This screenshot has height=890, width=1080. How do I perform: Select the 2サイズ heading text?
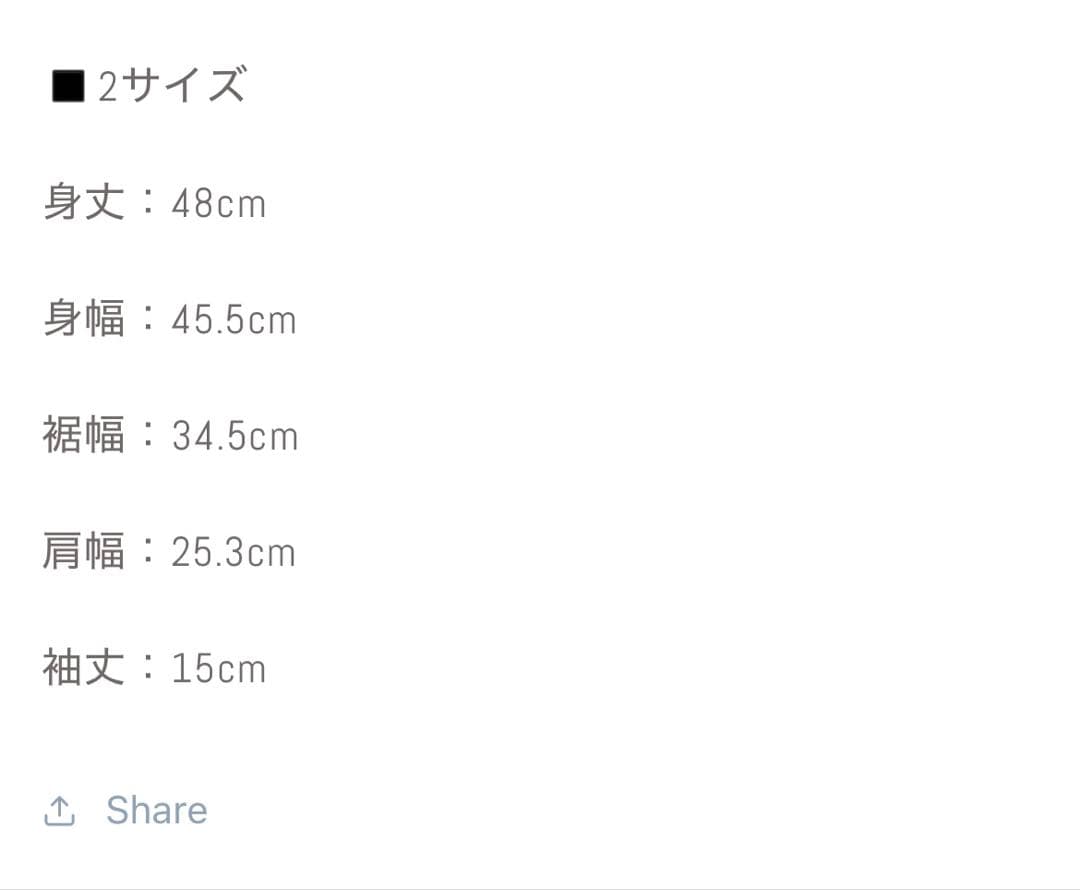pos(171,87)
